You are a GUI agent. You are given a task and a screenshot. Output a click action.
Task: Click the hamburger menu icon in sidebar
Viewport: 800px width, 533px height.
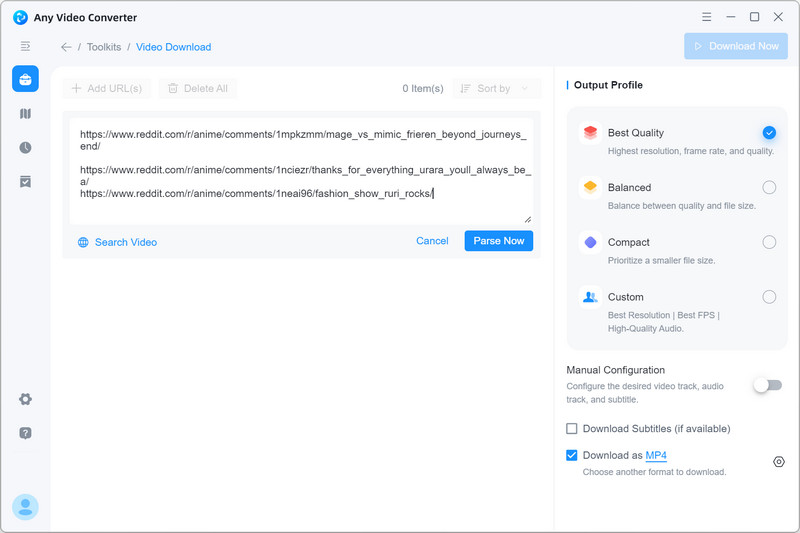(x=25, y=46)
